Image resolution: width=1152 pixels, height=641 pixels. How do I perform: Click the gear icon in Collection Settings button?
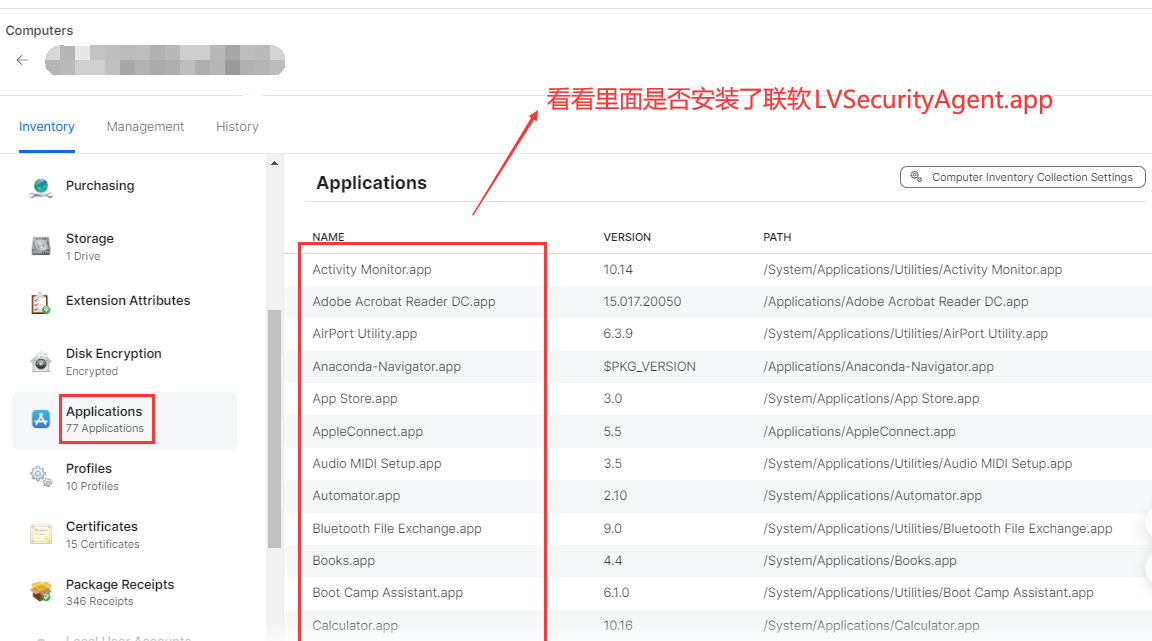916,176
